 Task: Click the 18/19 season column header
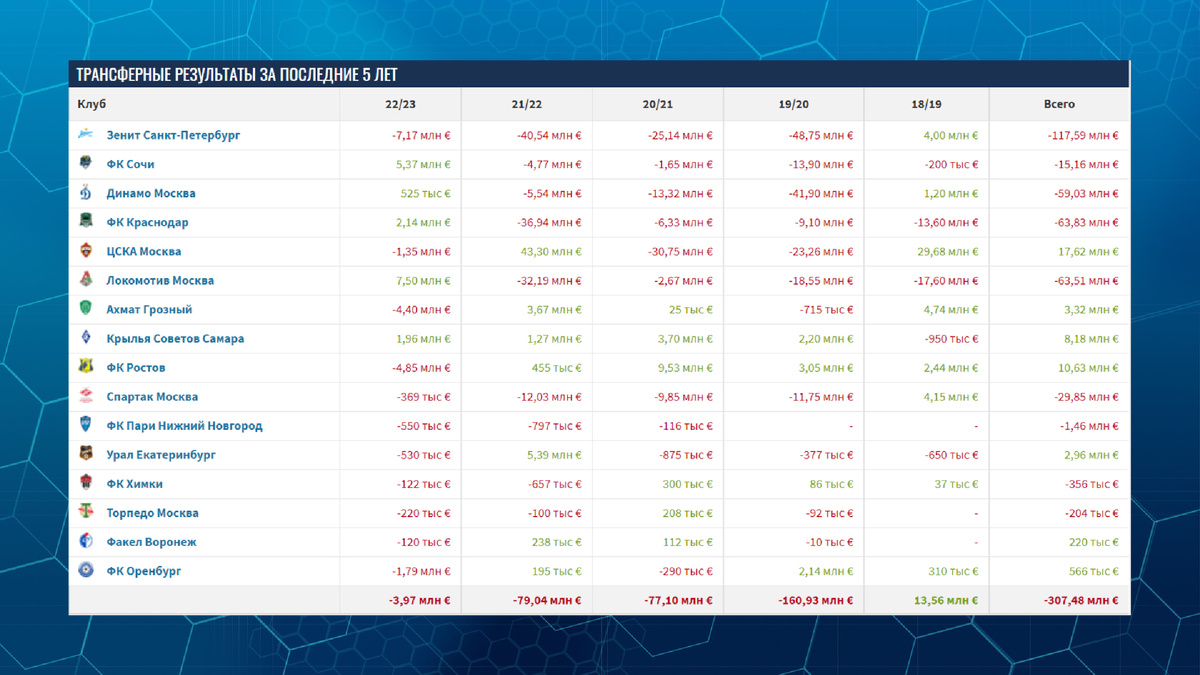(926, 104)
